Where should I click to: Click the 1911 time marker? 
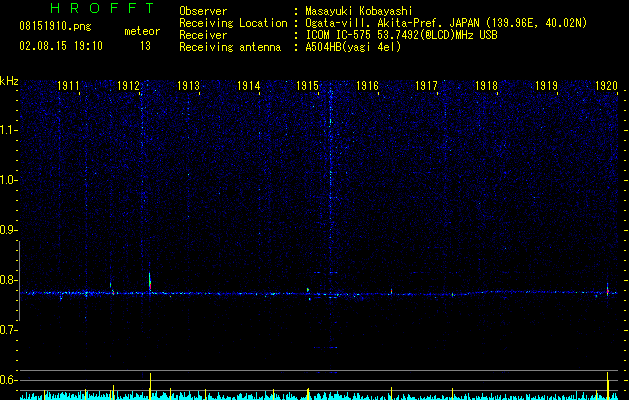point(68,86)
